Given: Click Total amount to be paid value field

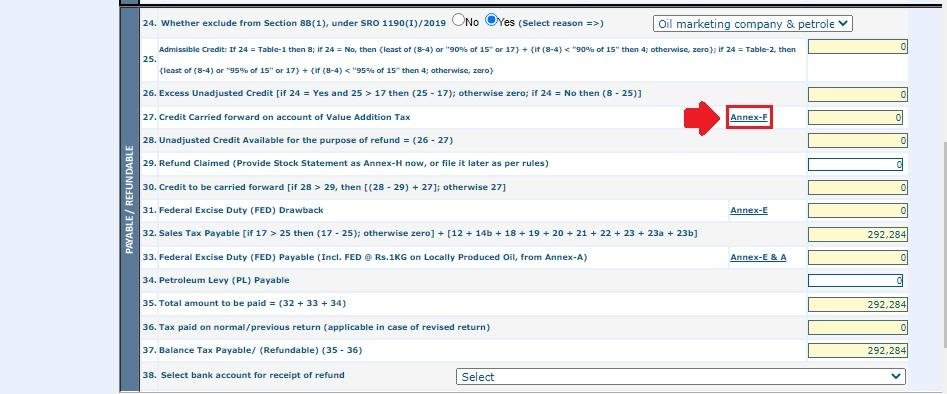Looking at the screenshot, I should 858,305.
